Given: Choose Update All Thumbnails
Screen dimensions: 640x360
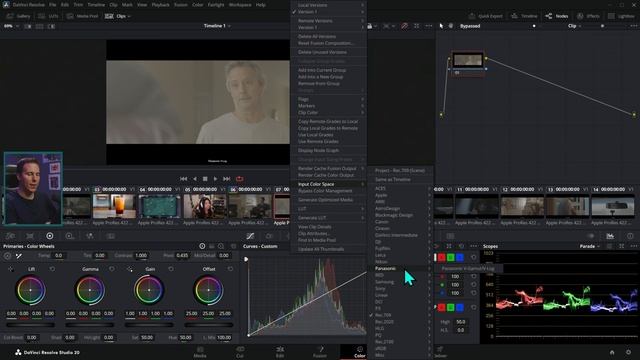Looking at the screenshot, I should (x=330, y=249).
